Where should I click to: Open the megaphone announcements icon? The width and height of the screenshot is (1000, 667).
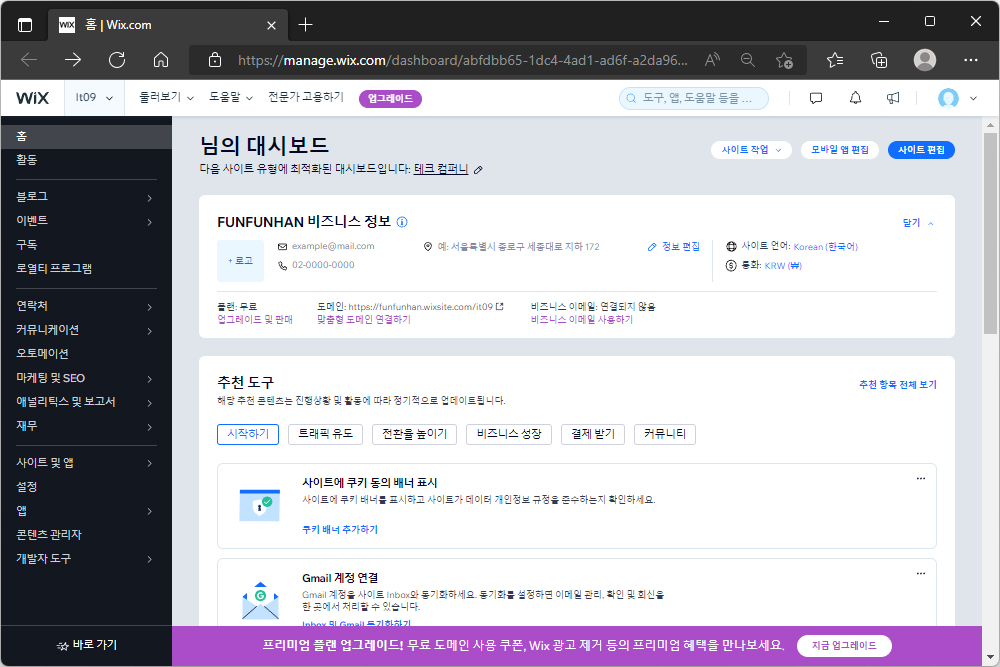tap(893, 98)
